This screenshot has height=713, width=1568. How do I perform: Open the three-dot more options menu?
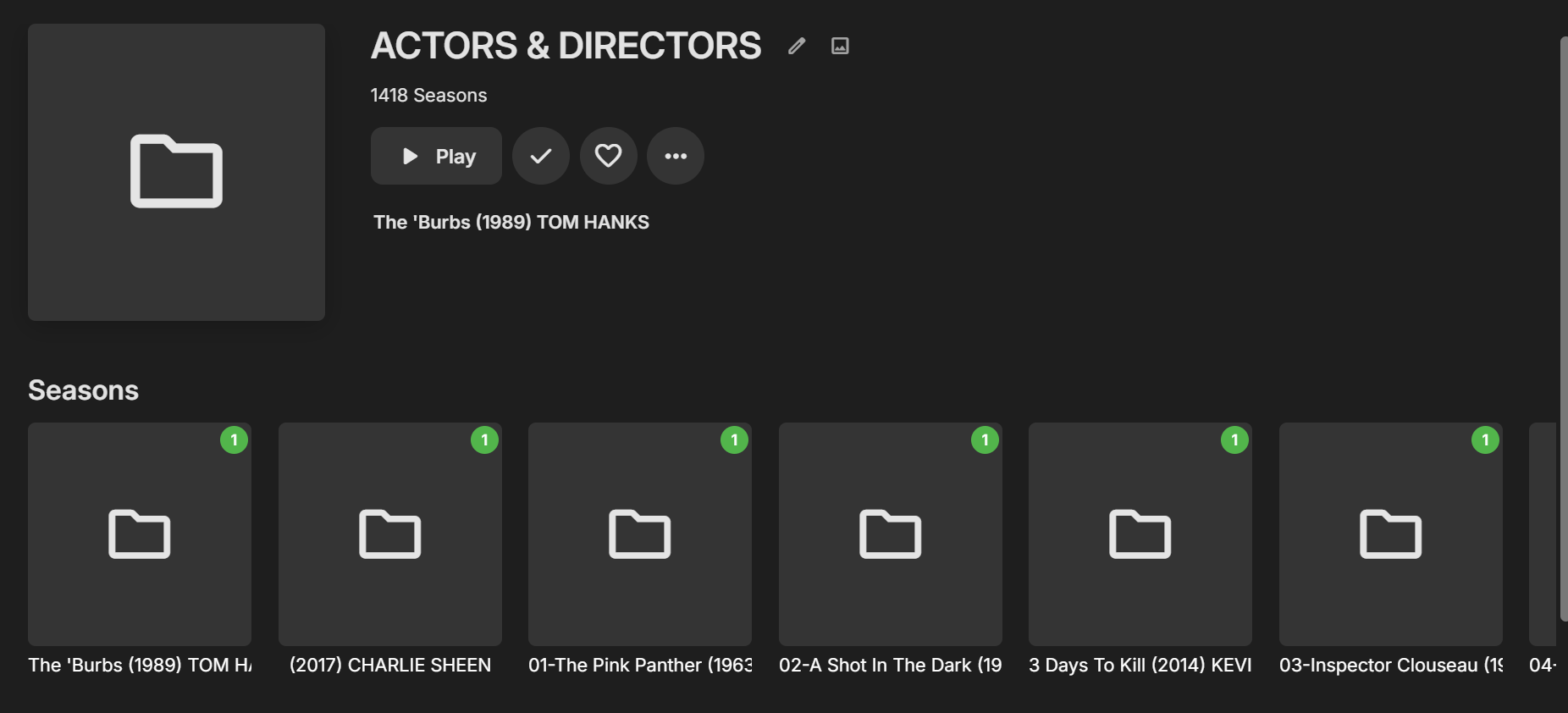(x=676, y=156)
